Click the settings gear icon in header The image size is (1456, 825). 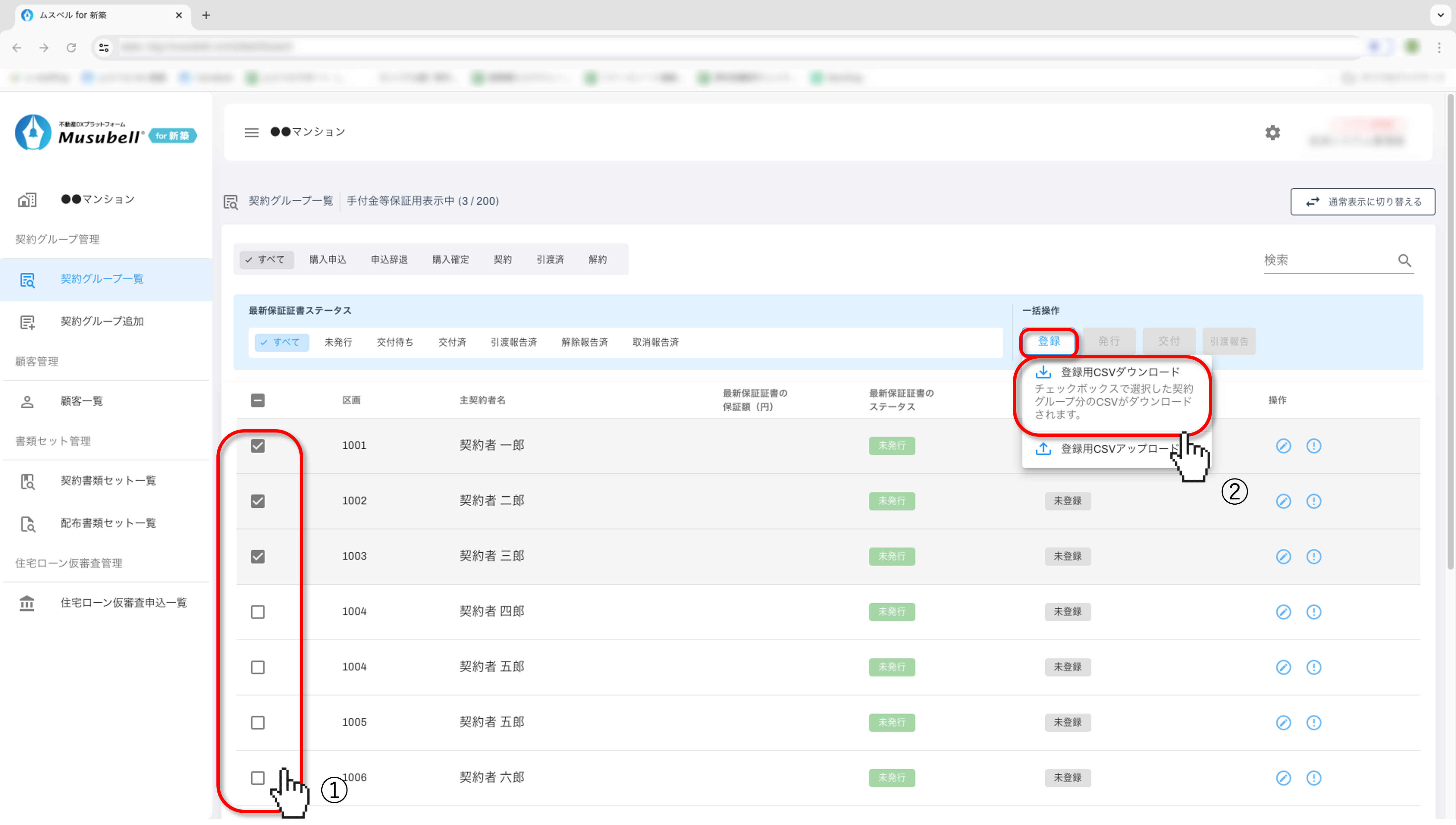[x=1272, y=133]
